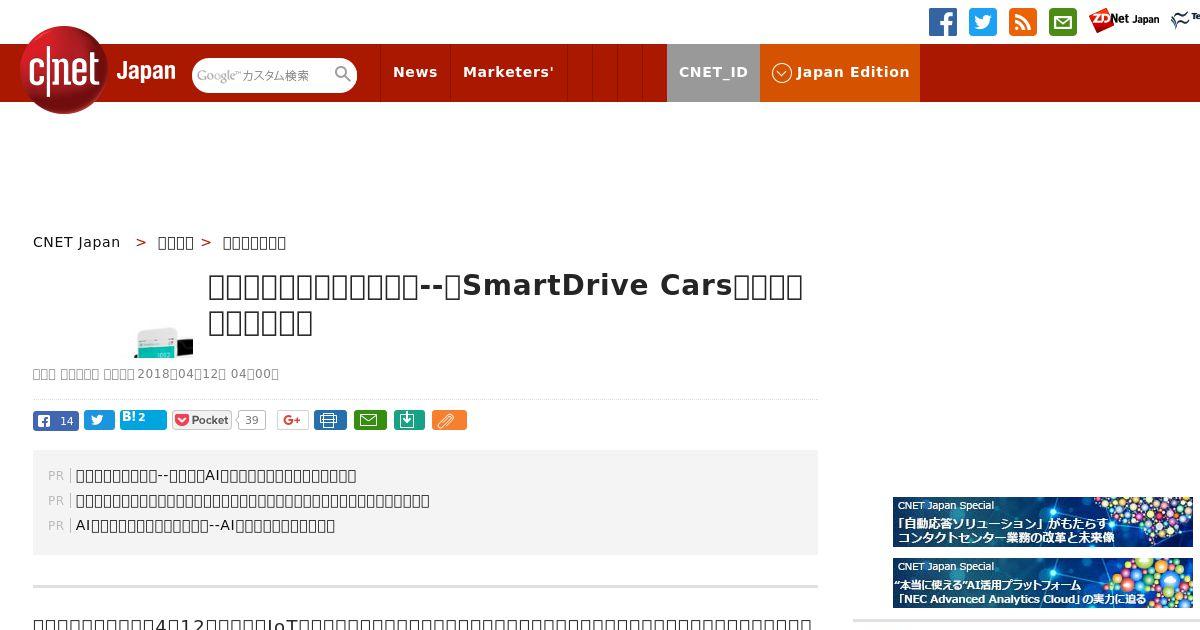The height and width of the screenshot is (630, 1200).
Task: Open the News menu item
Action: [x=415, y=72]
